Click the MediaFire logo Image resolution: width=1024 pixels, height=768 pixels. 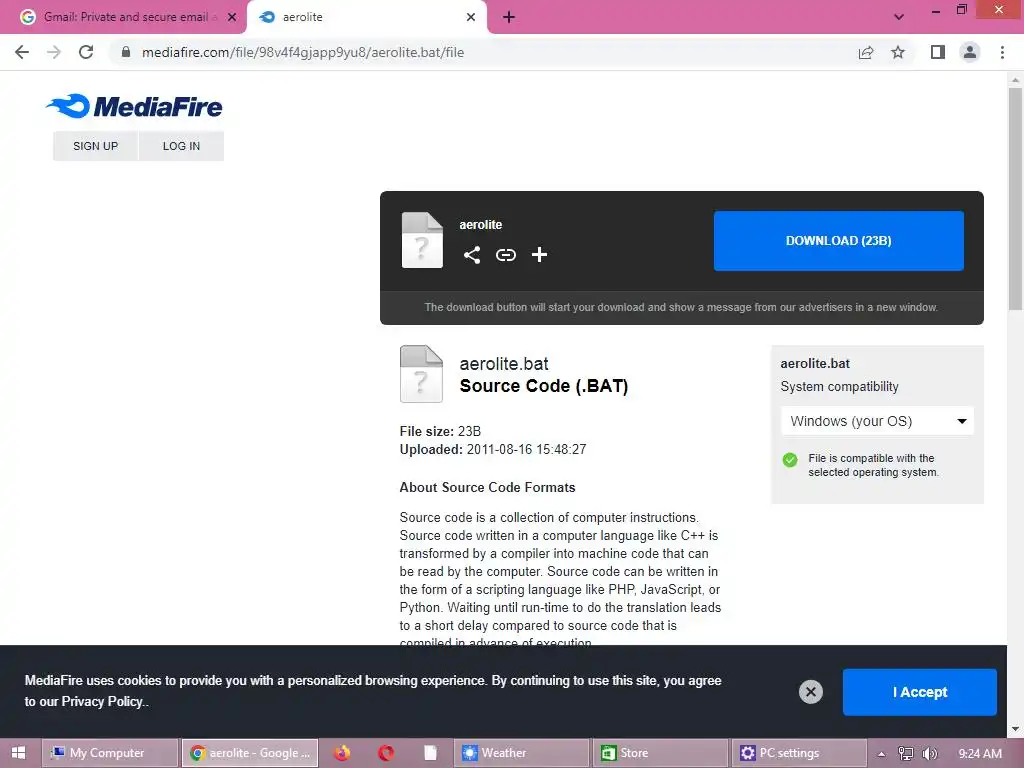click(x=134, y=106)
